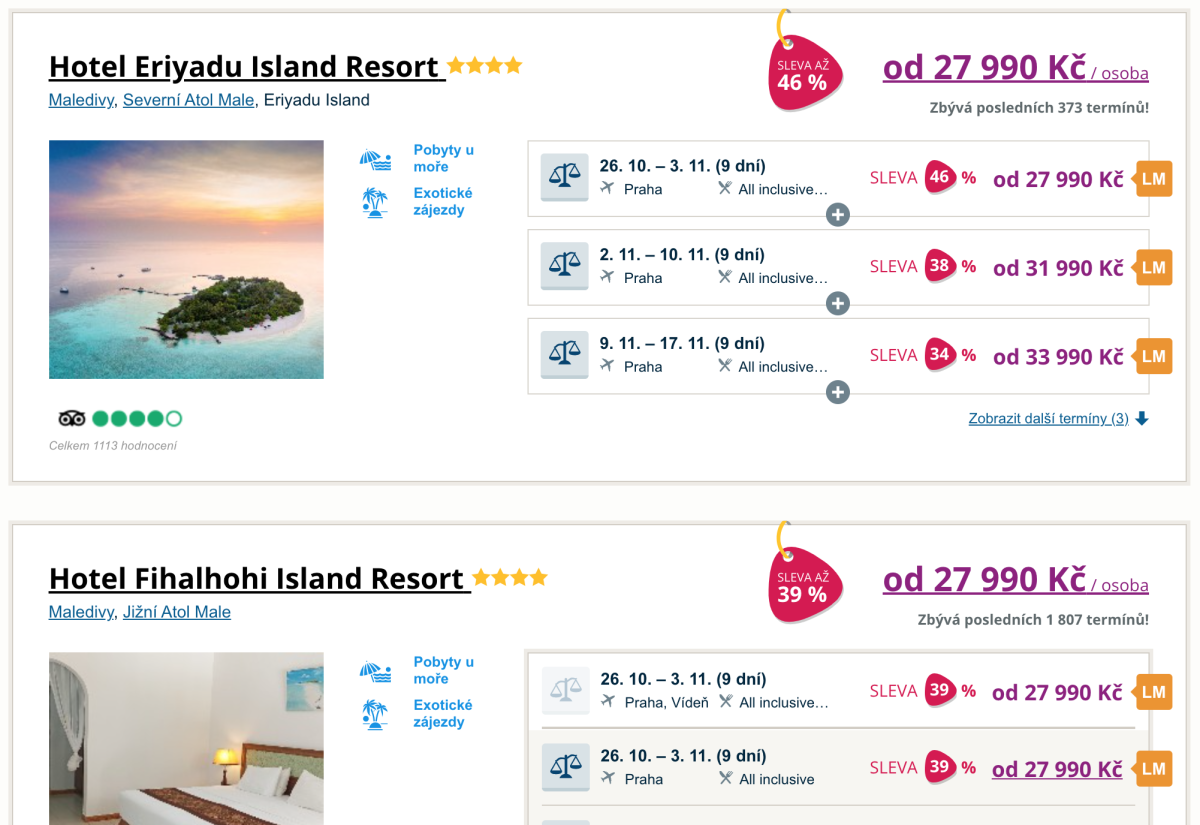The height and width of the screenshot is (825, 1200).
Task: Expand the Eriyadu 9. 11. term with plus button
Action: click(838, 392)
